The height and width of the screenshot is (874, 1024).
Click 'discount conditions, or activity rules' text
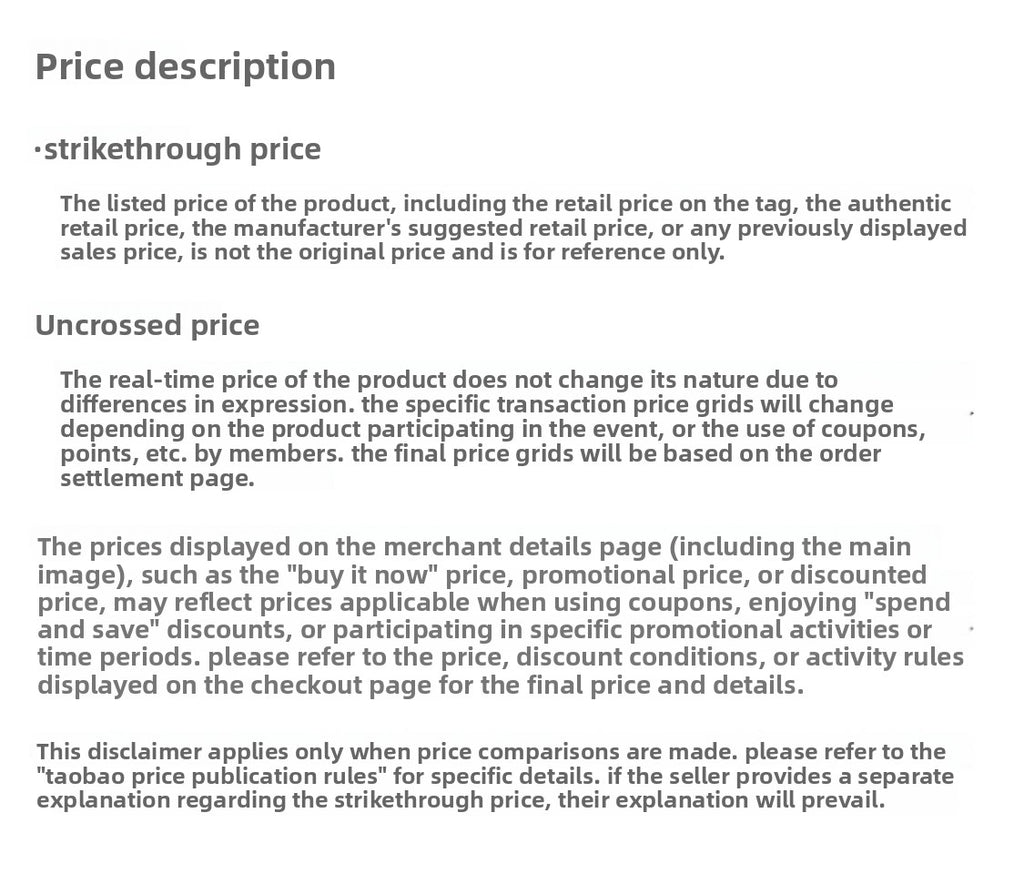740,657
